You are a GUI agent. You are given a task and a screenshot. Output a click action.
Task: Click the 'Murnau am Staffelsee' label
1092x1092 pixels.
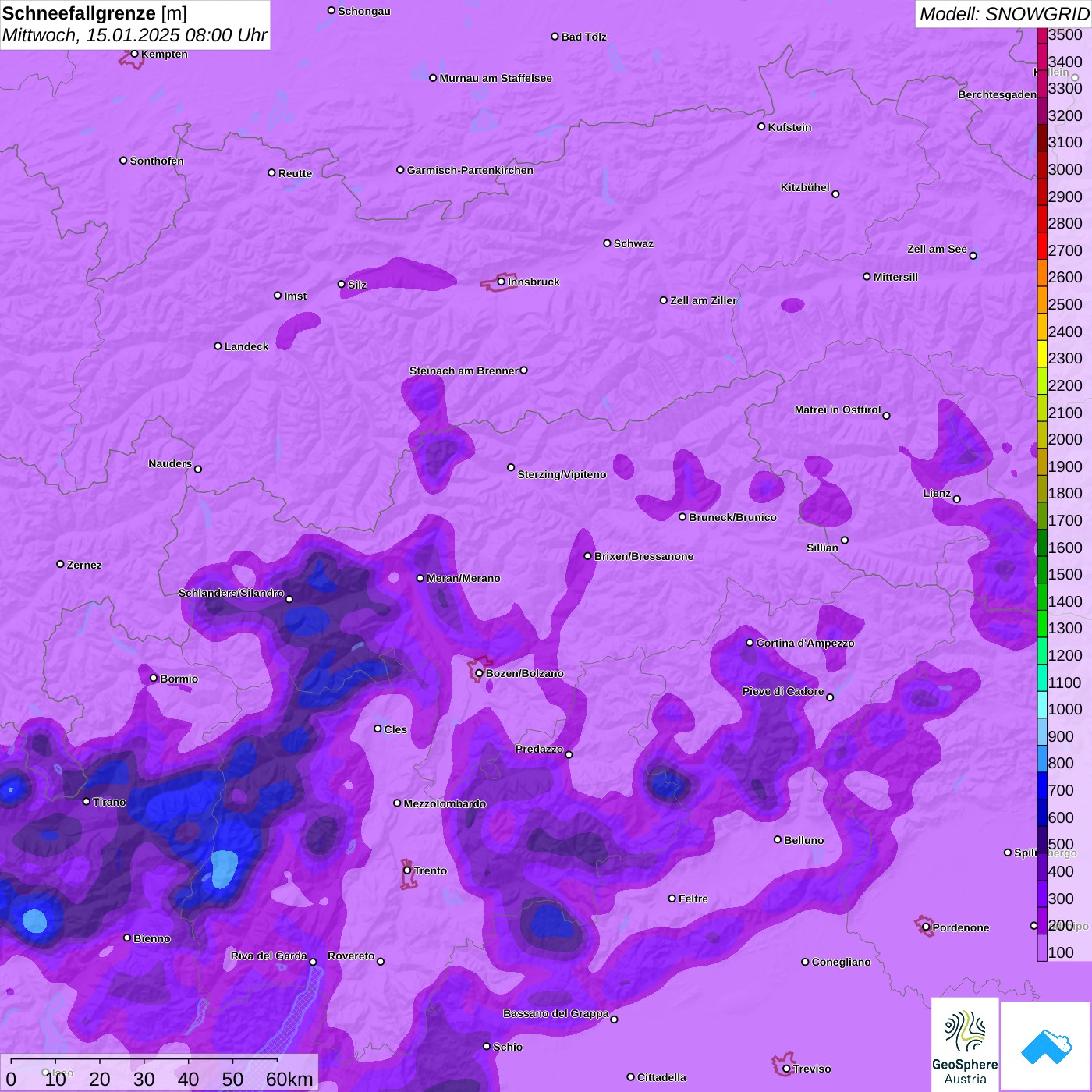pyautogui.click(x=495, y=78)
